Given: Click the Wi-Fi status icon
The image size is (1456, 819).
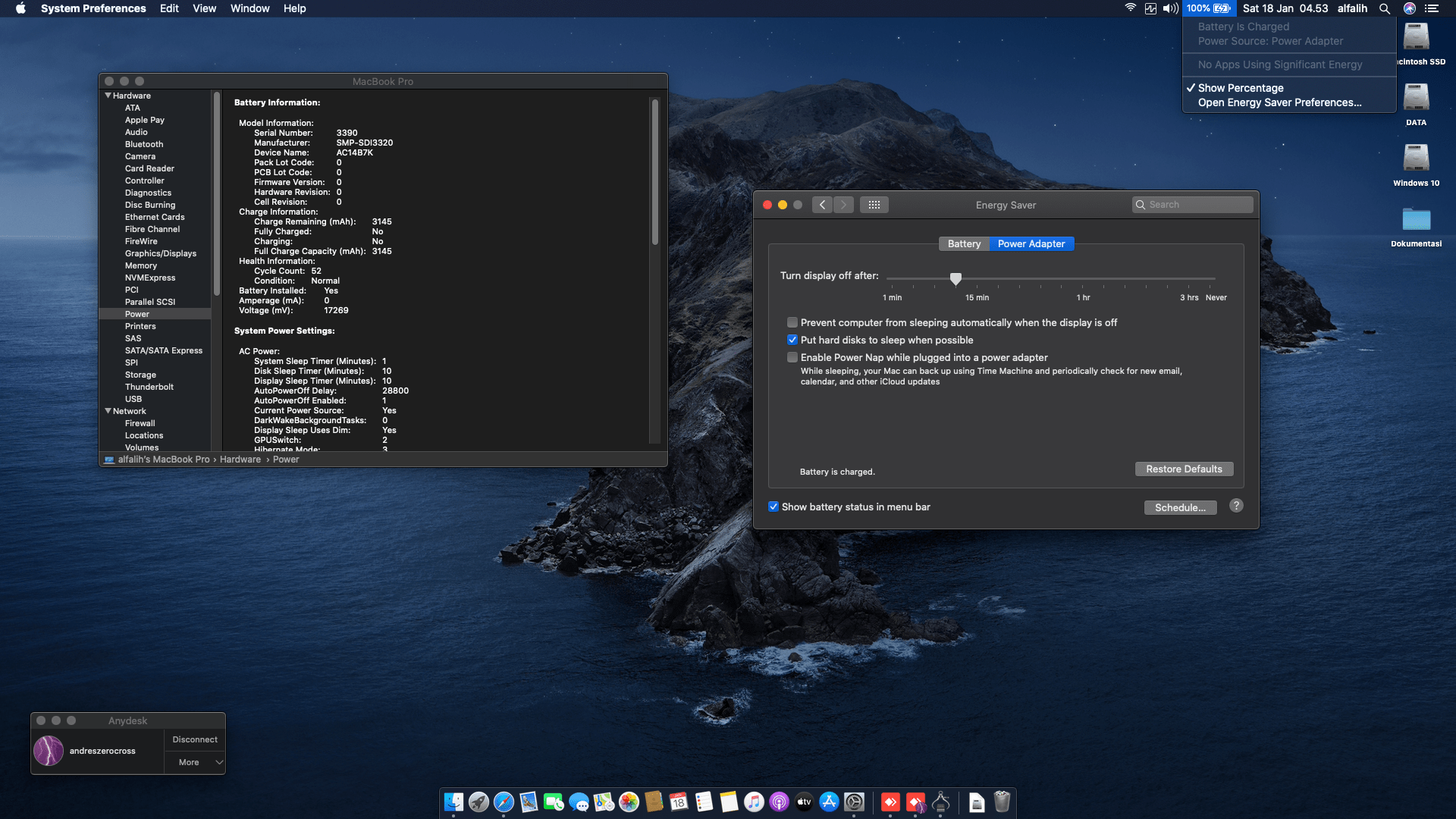Looking at the screenshot, I should [1130, 8].
